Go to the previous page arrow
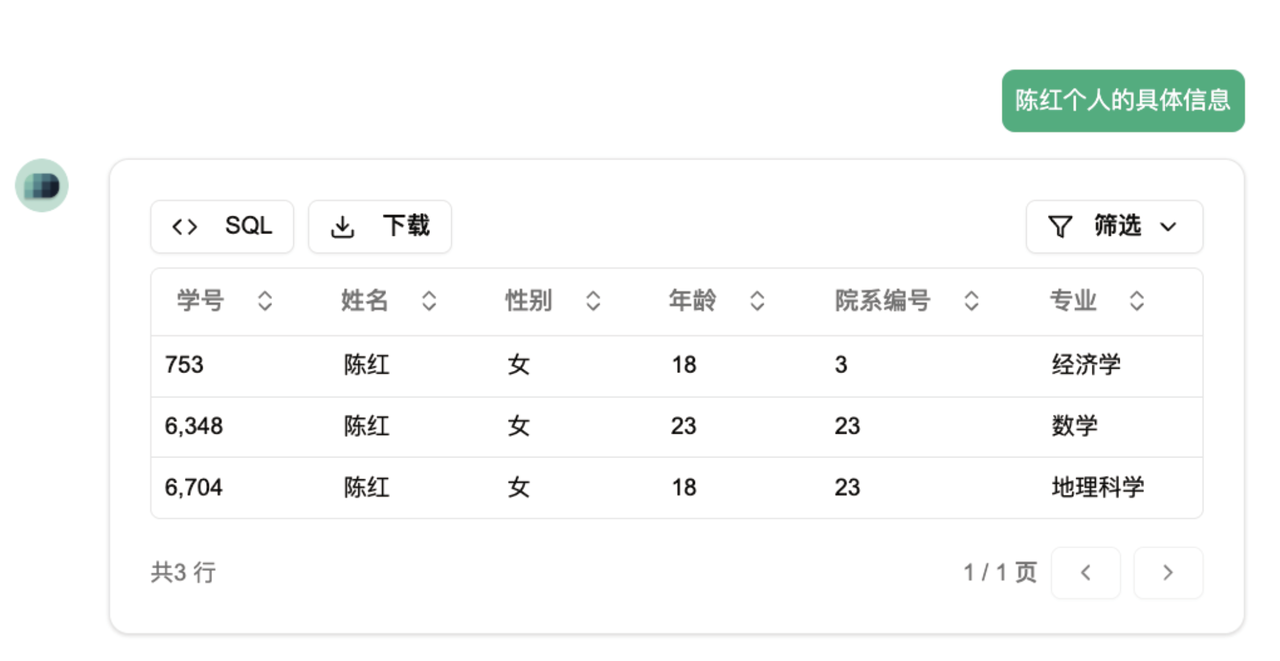Image resolution: width=1280 pixels, height=661 pixels. (1085, 573)
